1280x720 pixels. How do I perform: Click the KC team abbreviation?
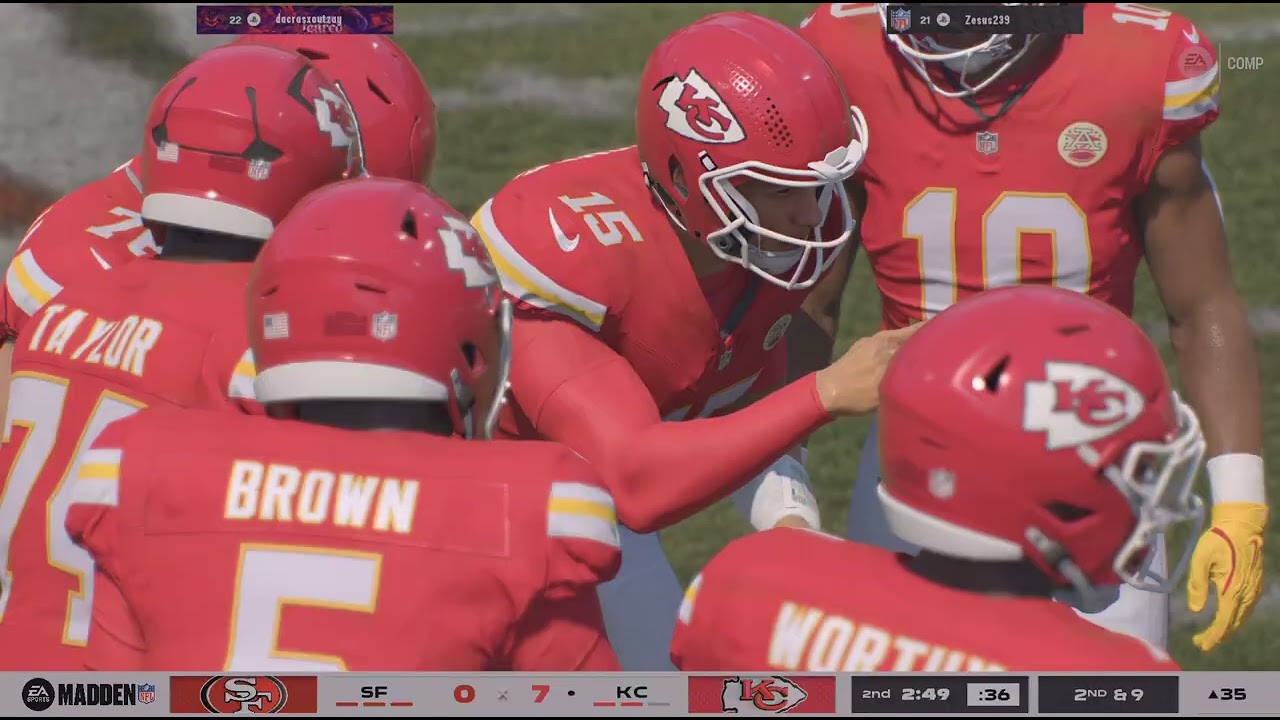[632, 692]
